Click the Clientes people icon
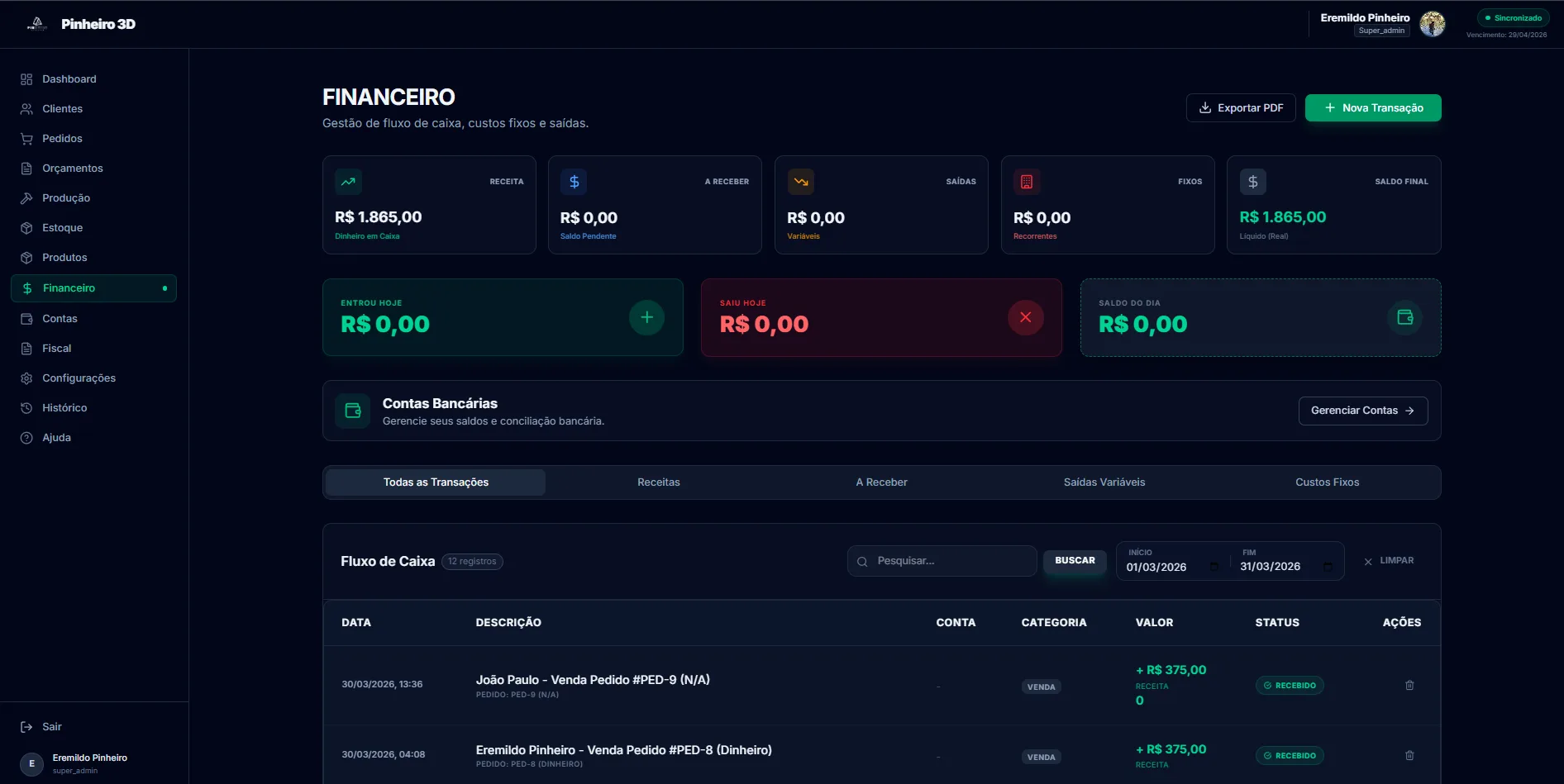The height and width of the screenshot is (784, 1564). pos(26,109)
